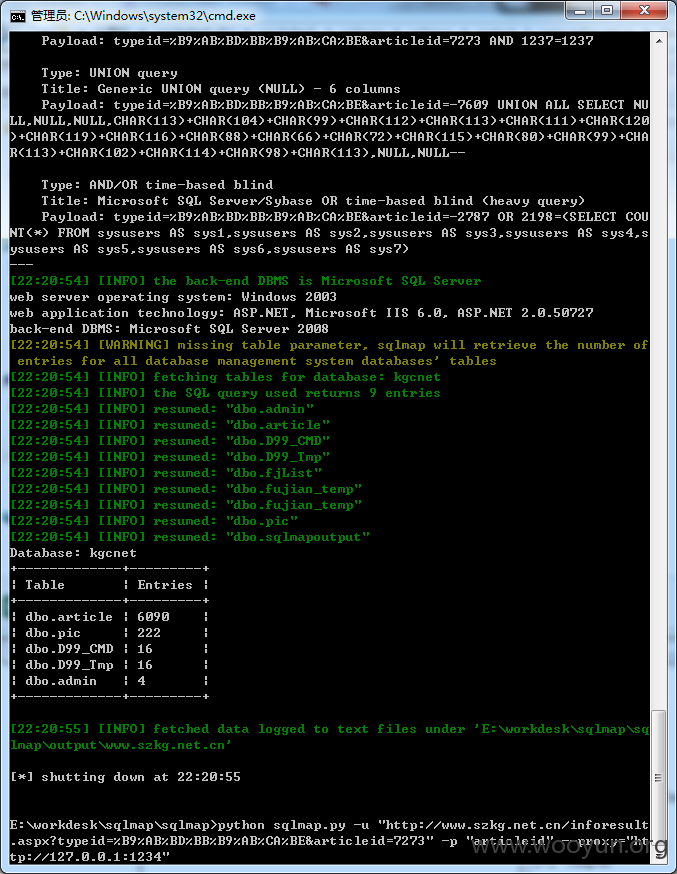The height and width of the screenshot is (874, 677).
Task: Click the dbo.article table row name
Action: (x=69, y=617)
